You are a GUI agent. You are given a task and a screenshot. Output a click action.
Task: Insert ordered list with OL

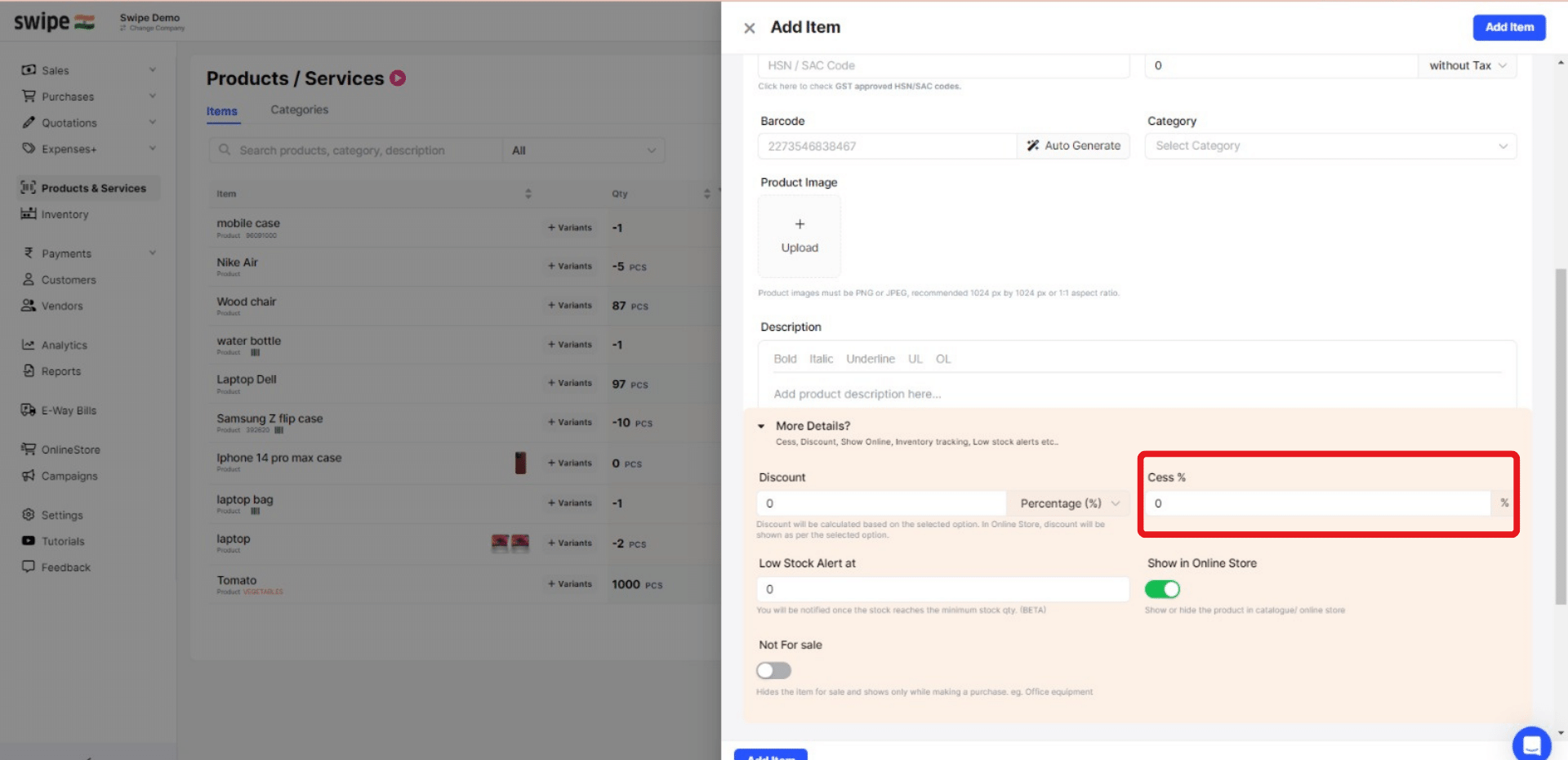tap(943, 359)
